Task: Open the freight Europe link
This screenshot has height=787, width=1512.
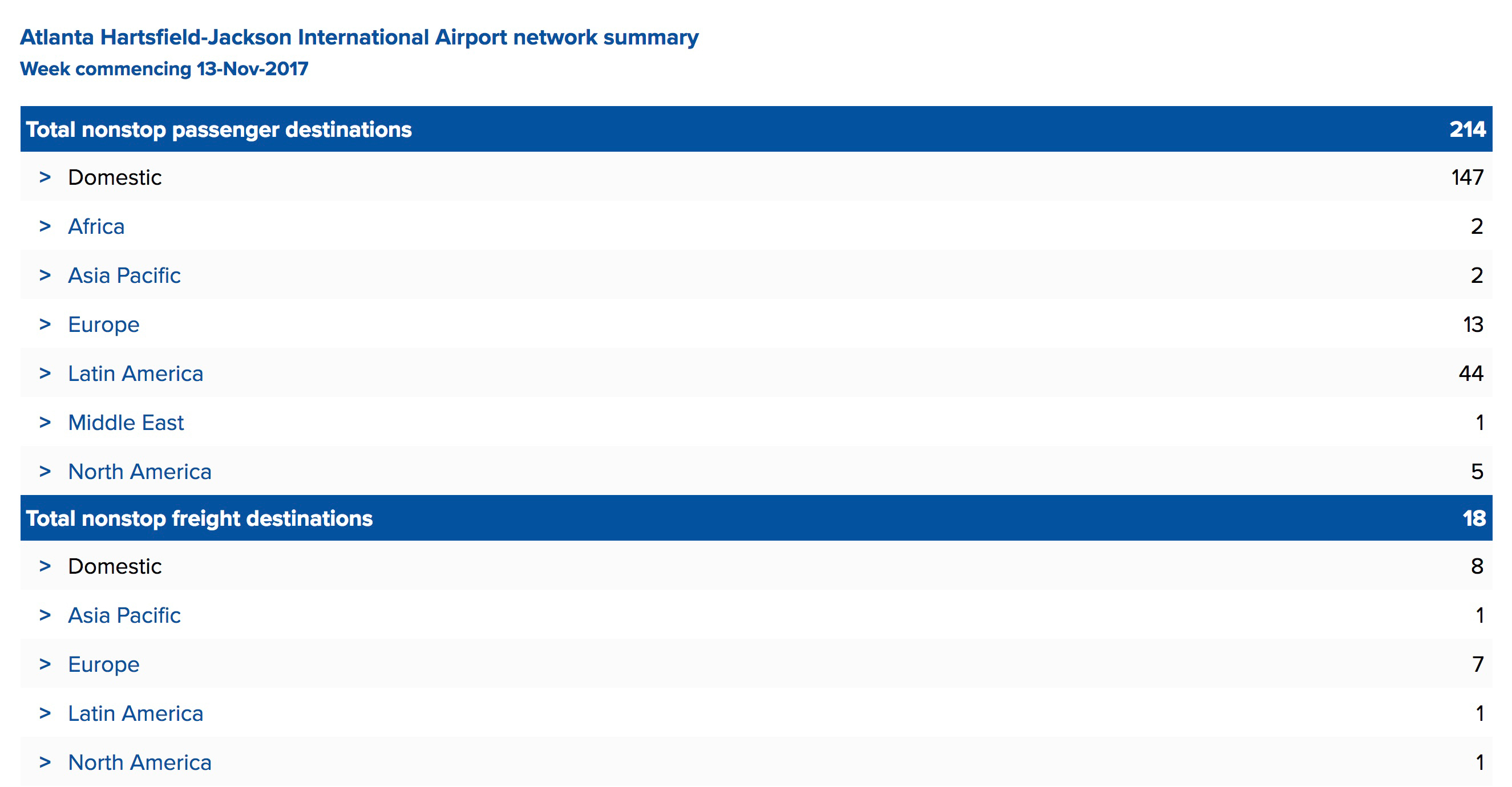Action: (104, 664)
